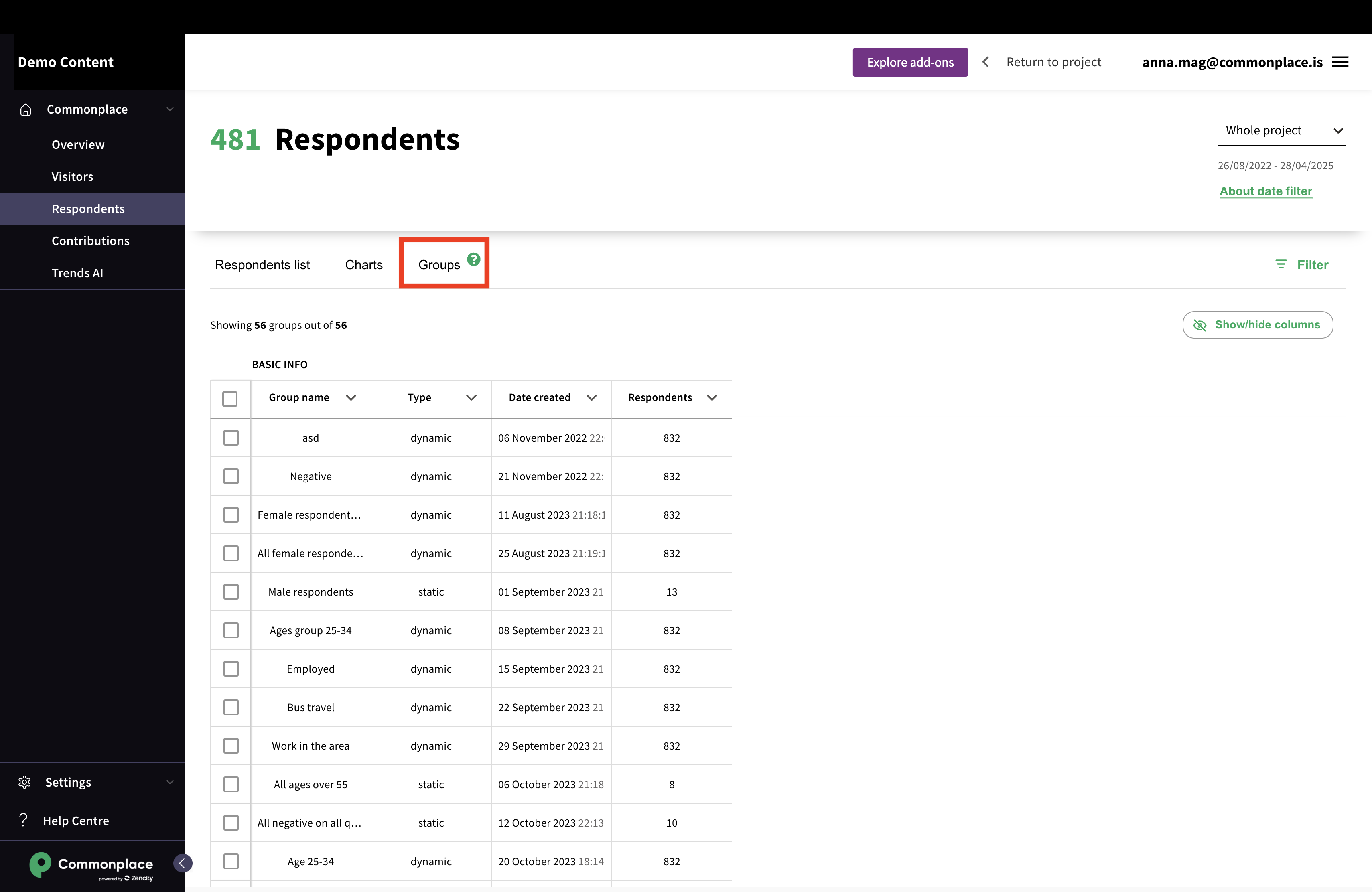Click the Commonplace home icon in the sidebar
The image size is (1372, 892).
pos(25,109)
